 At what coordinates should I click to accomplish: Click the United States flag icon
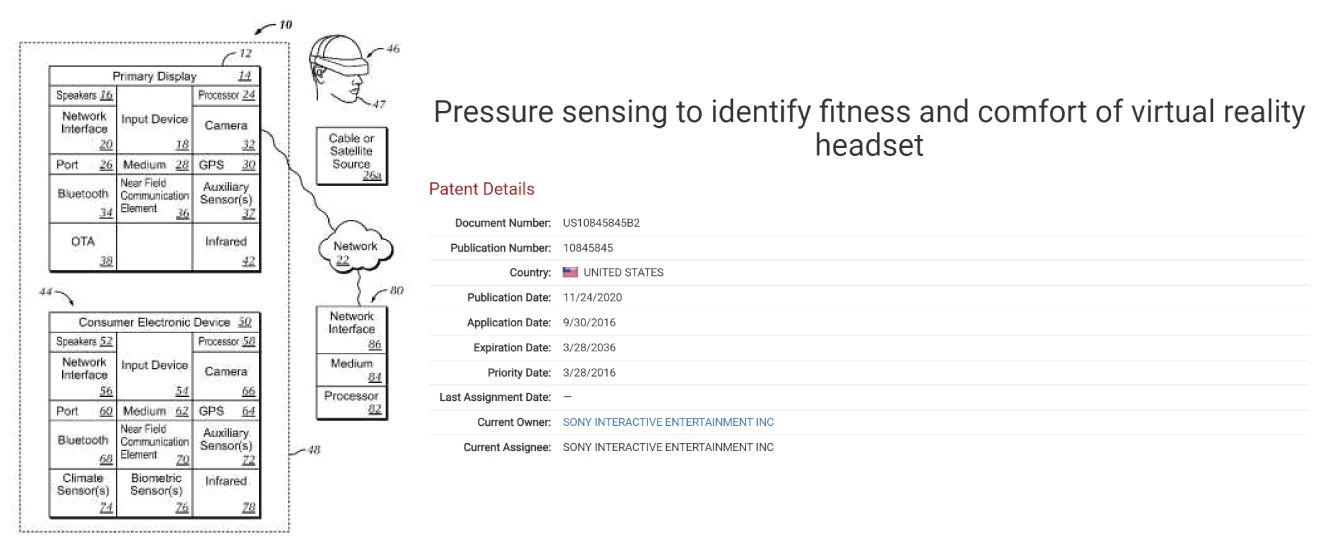(x=570, y=272)
